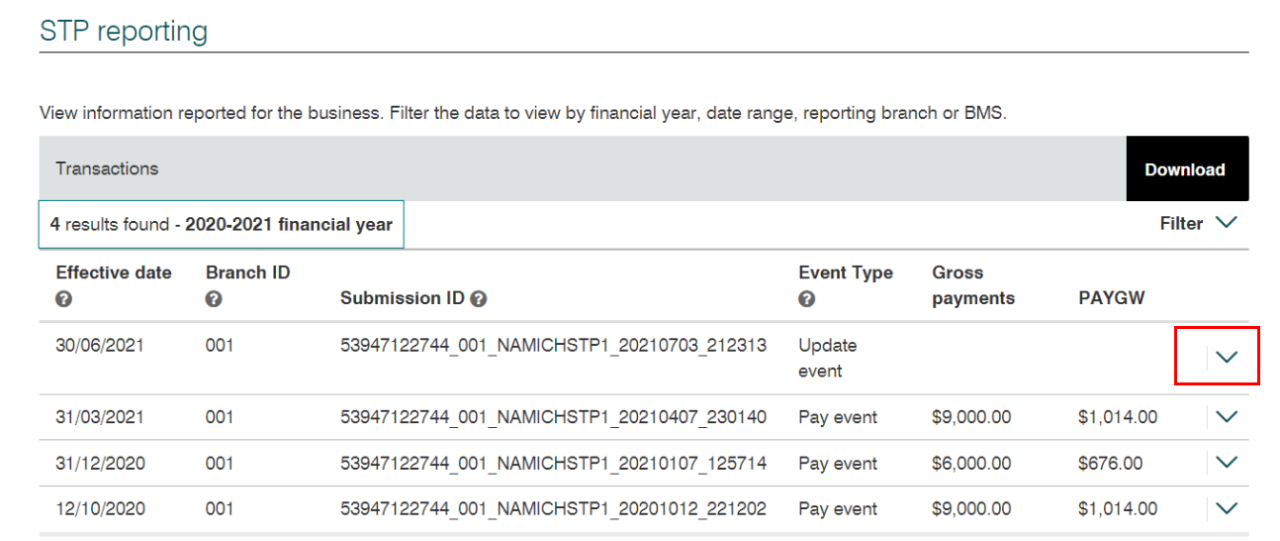Screen dimensions: 1280x541
Task: Open help icon under Effective date
Action: pyautogui.click(x=63, y=299)
